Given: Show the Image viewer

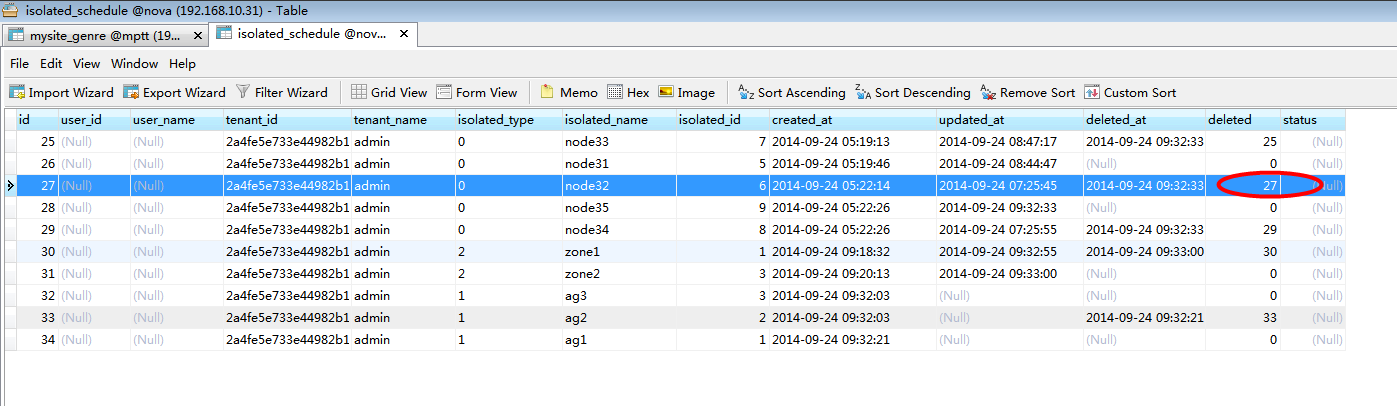Looking at the screenshot, I should 686,92.
